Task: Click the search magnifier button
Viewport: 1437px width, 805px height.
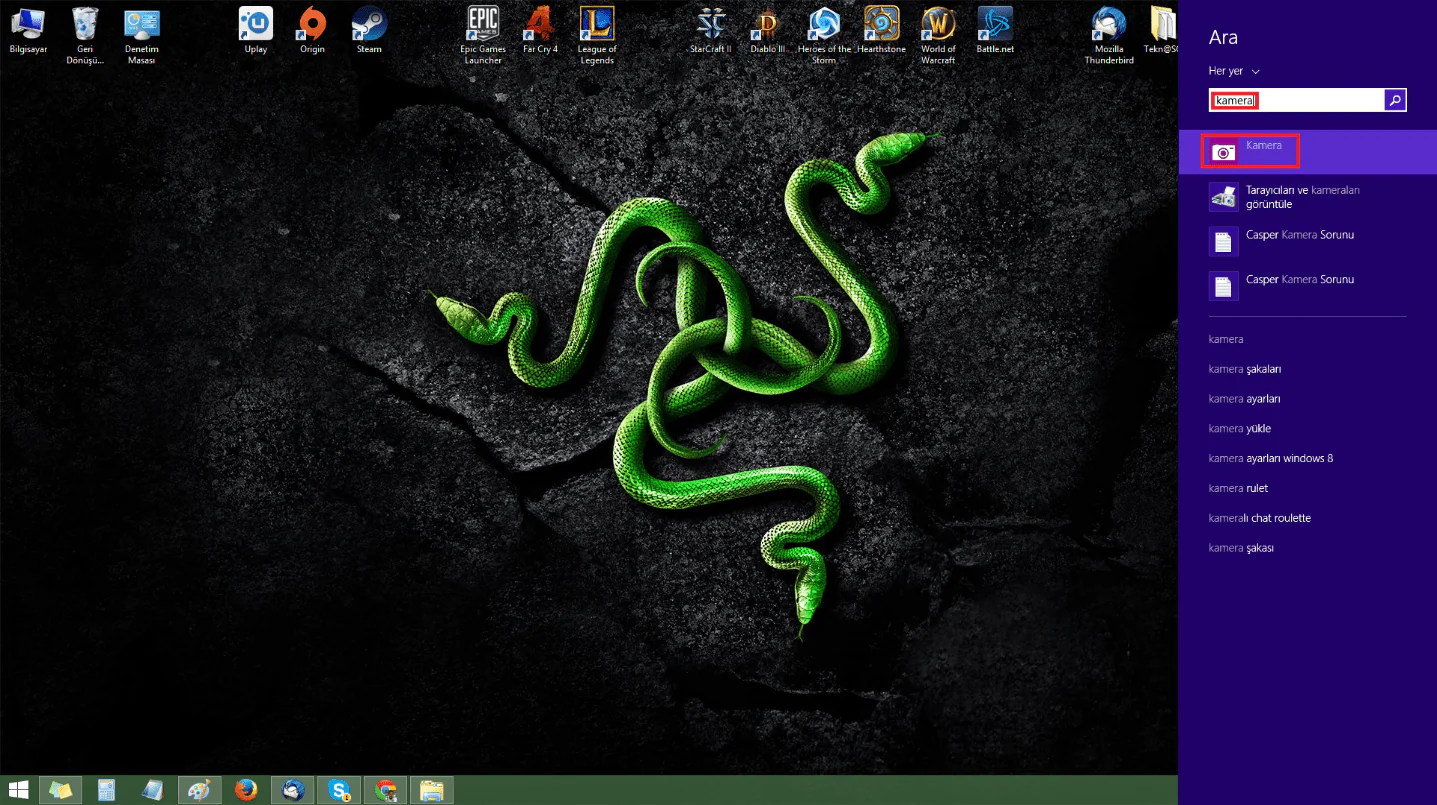Action: click(x=1395, y=100)
